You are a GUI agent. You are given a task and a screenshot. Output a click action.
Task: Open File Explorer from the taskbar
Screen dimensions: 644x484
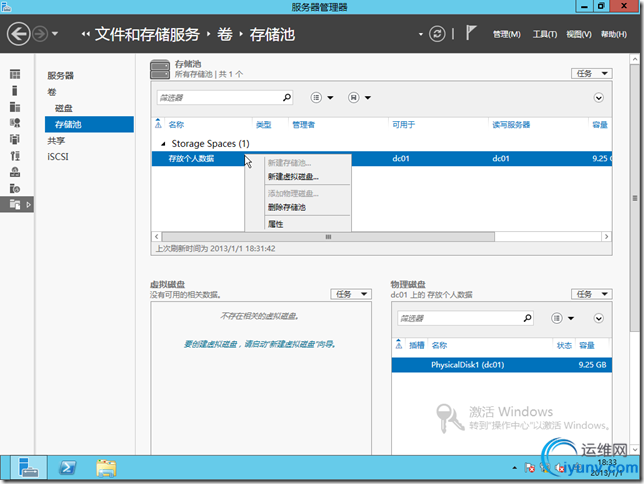[106, 468]
